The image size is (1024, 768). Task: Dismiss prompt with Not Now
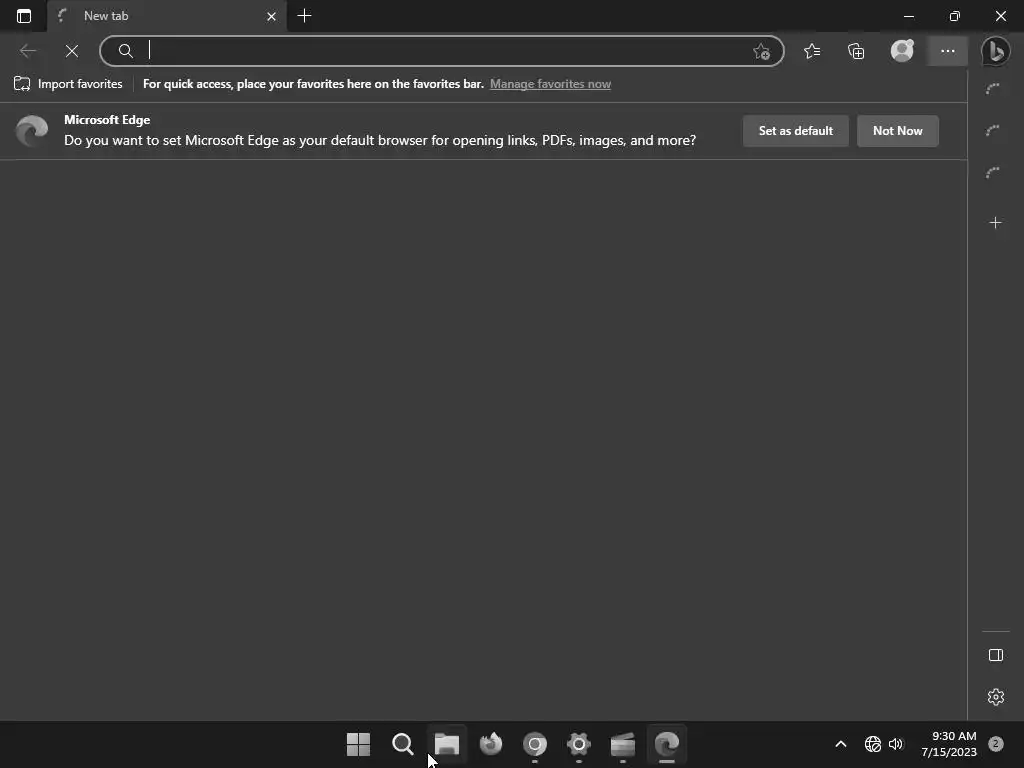click(897, 131)
